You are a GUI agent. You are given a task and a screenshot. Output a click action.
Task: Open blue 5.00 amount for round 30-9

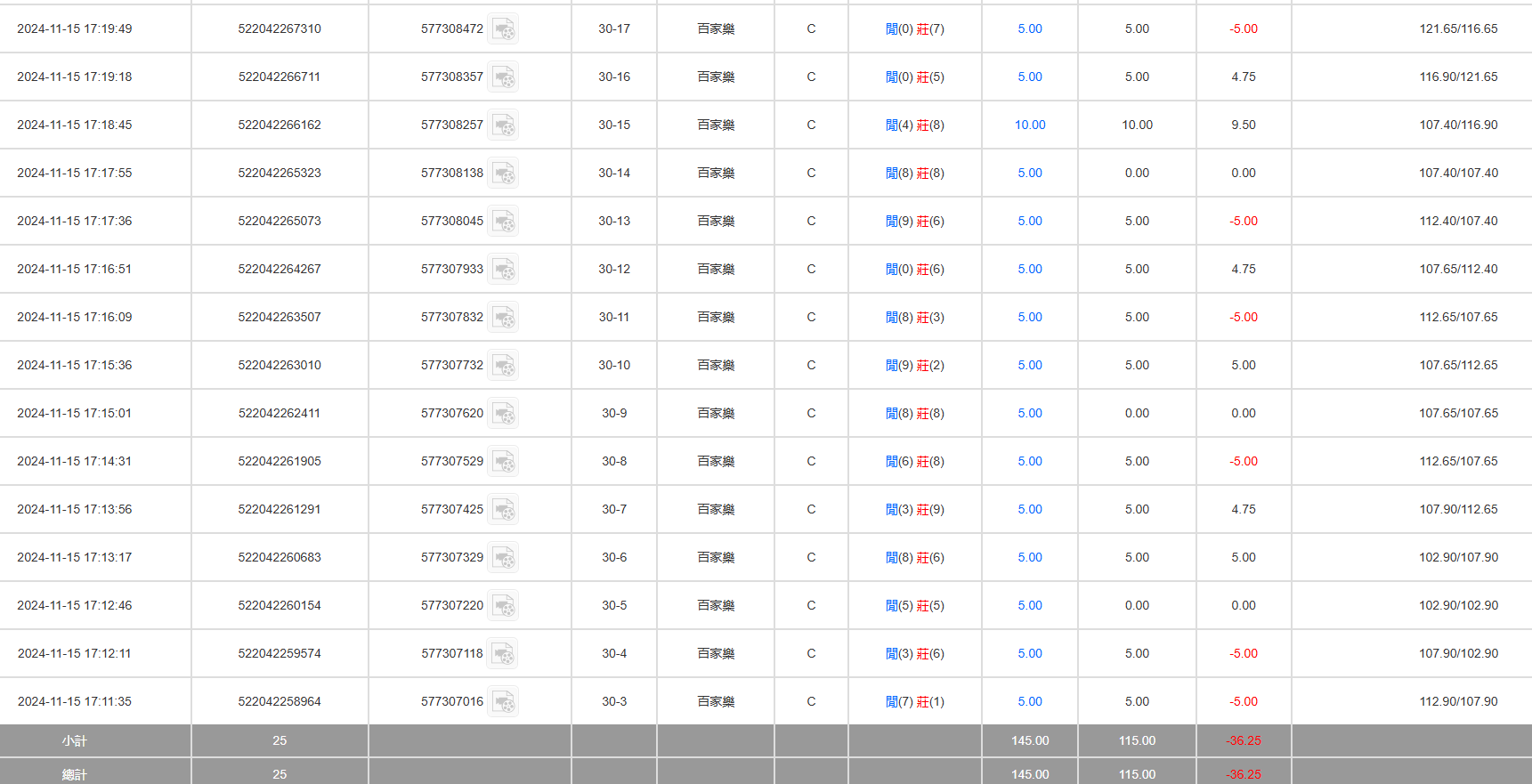point(1030,414)
